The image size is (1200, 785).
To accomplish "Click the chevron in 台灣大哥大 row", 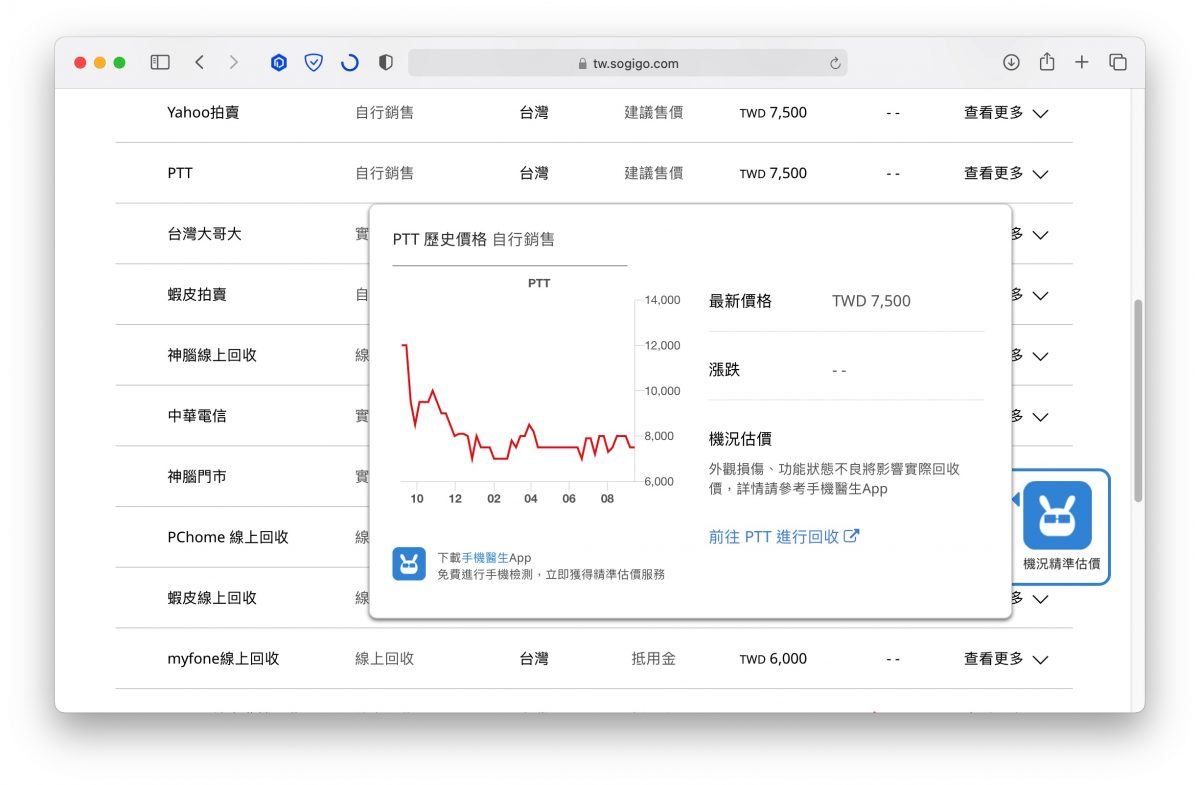I will pyautogui.click(x=1040, y=235).
